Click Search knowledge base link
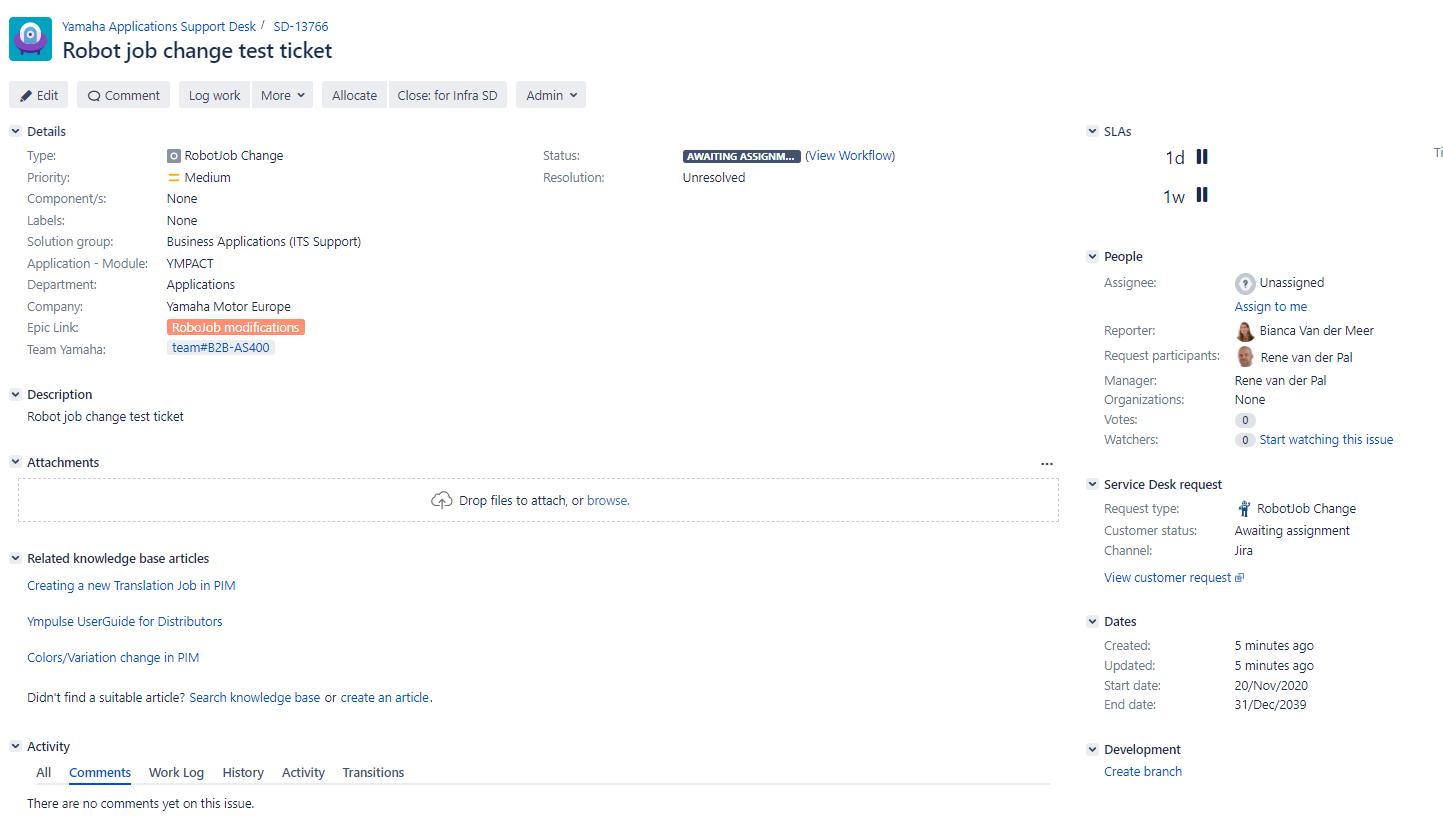 point(255,698)
